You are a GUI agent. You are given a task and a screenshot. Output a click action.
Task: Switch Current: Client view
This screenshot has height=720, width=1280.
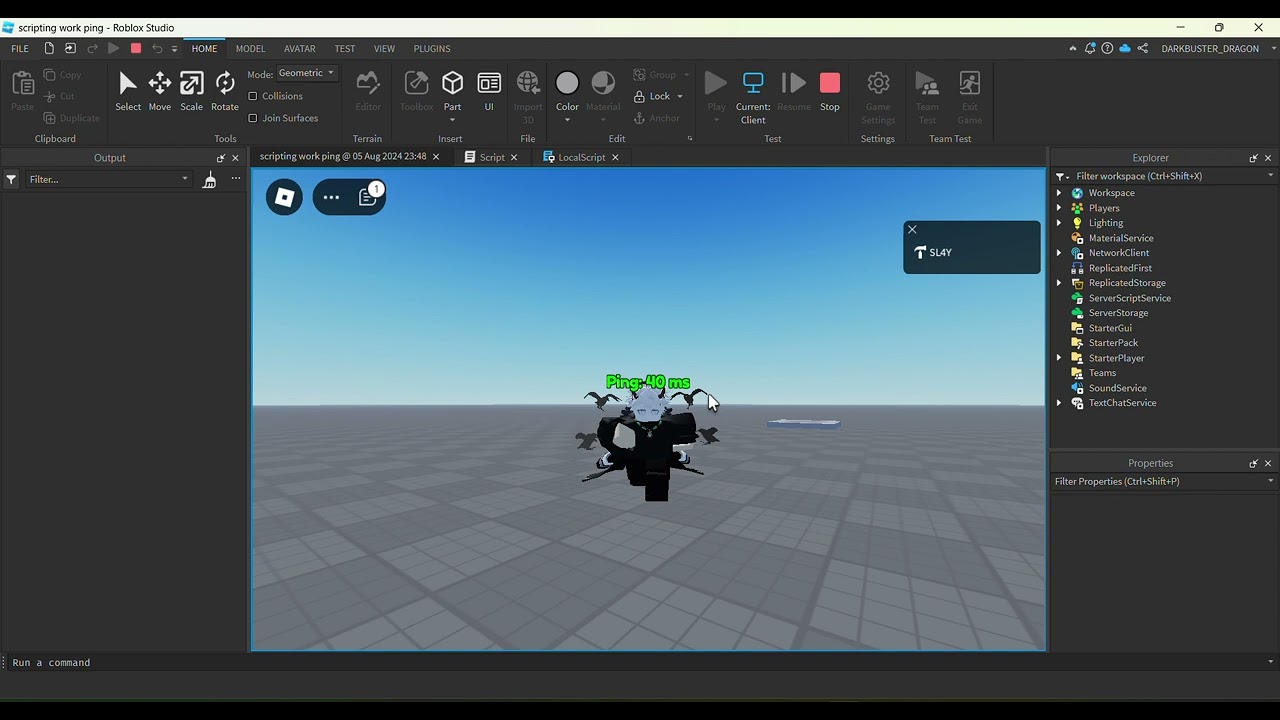tap(753, 97)
